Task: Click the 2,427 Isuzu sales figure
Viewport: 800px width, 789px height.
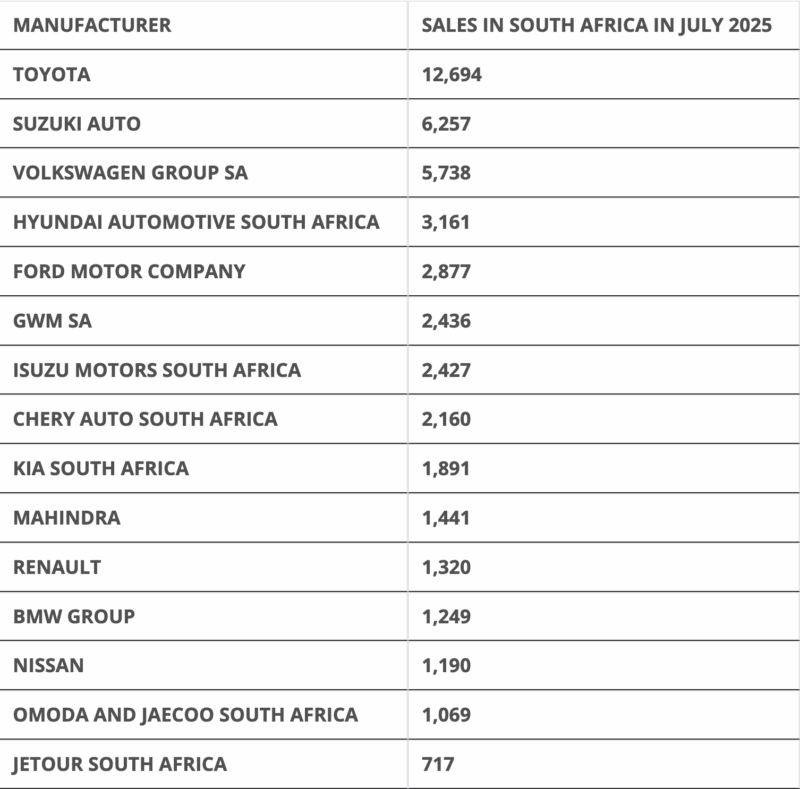Action: tap(446, 370)
